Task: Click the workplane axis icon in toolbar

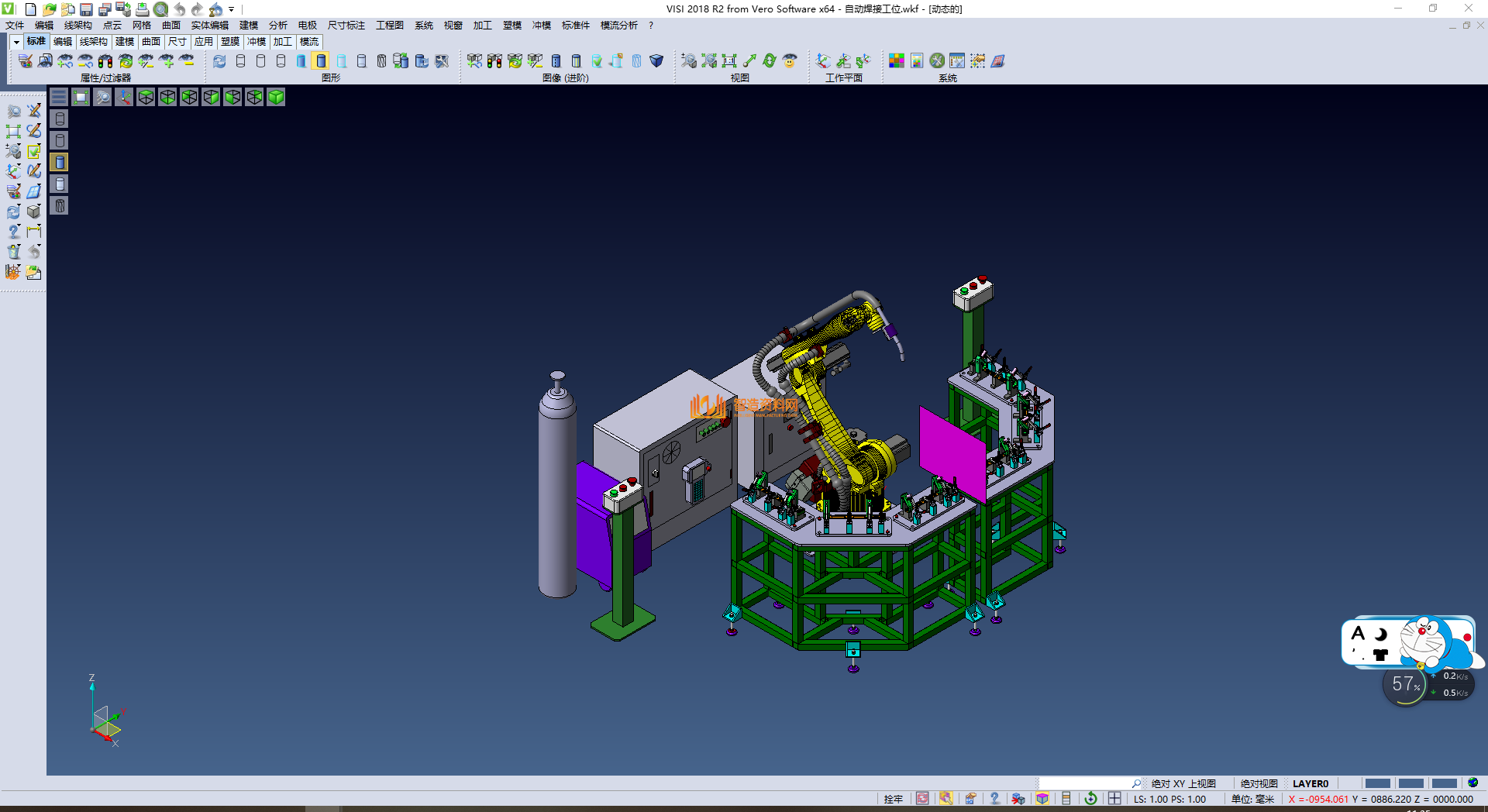Action: (823, 60)
